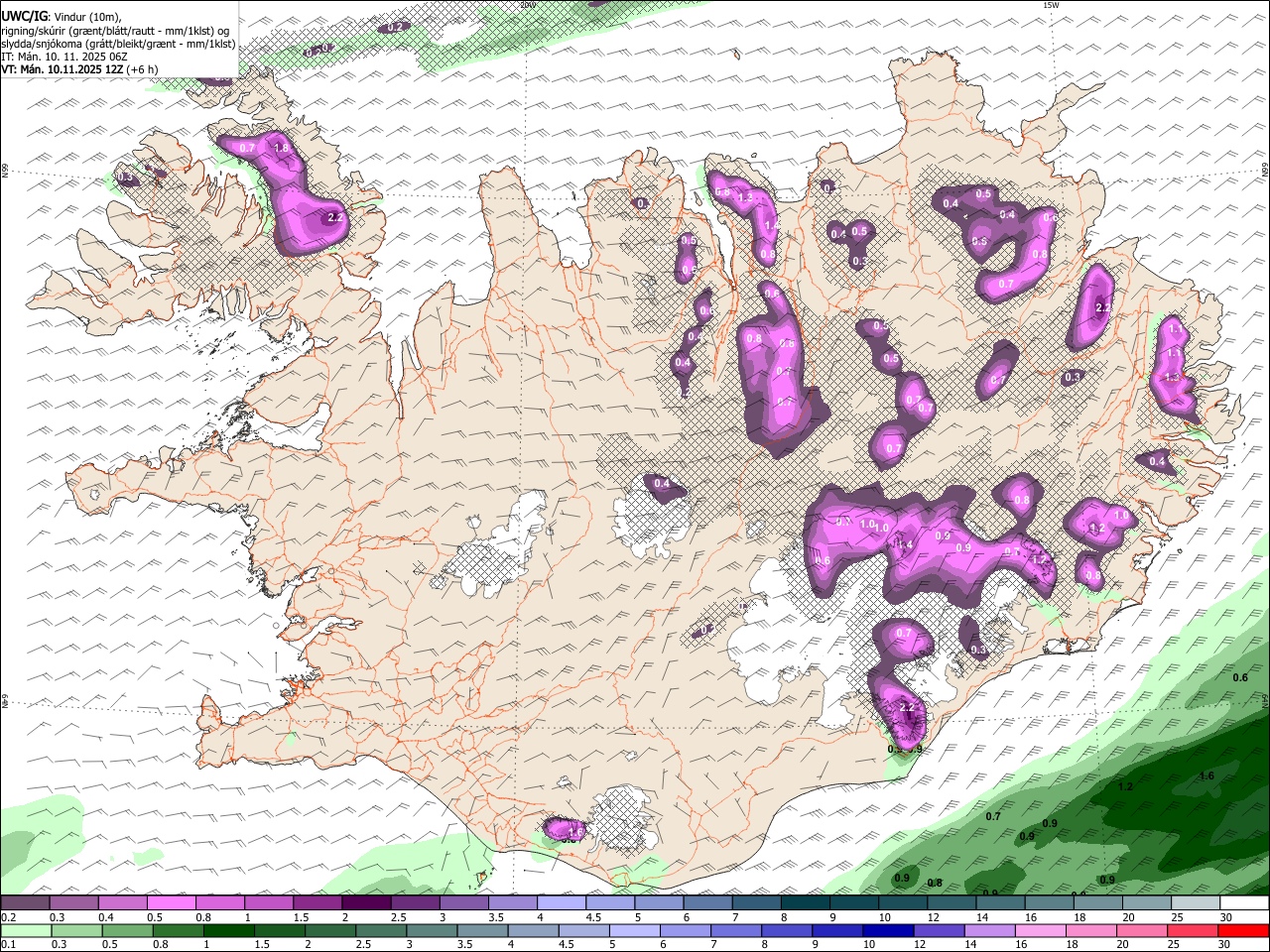The width and height of the screenshot is (1270, 952).
Task: Click the 1.5 magenta swatch in the snow scale
Action: point(317,903)
